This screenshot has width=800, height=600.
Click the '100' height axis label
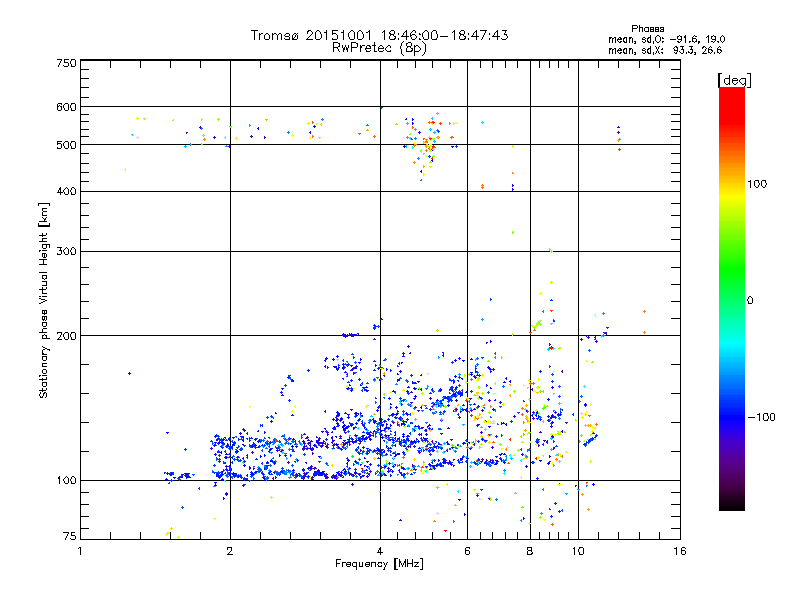coord(66,481)
